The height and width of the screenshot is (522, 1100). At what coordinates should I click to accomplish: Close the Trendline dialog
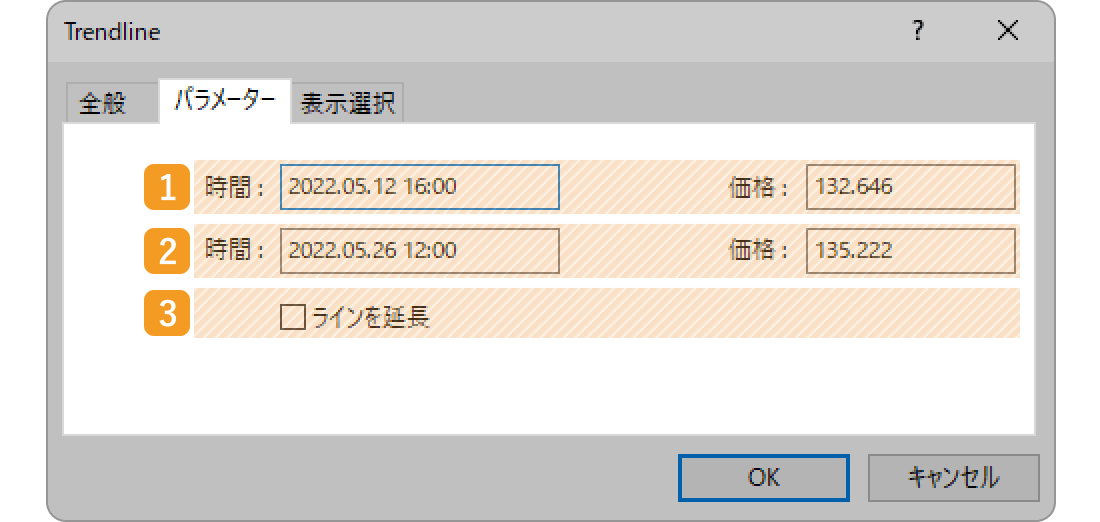pyautogui.click(x=1007, y=32)
